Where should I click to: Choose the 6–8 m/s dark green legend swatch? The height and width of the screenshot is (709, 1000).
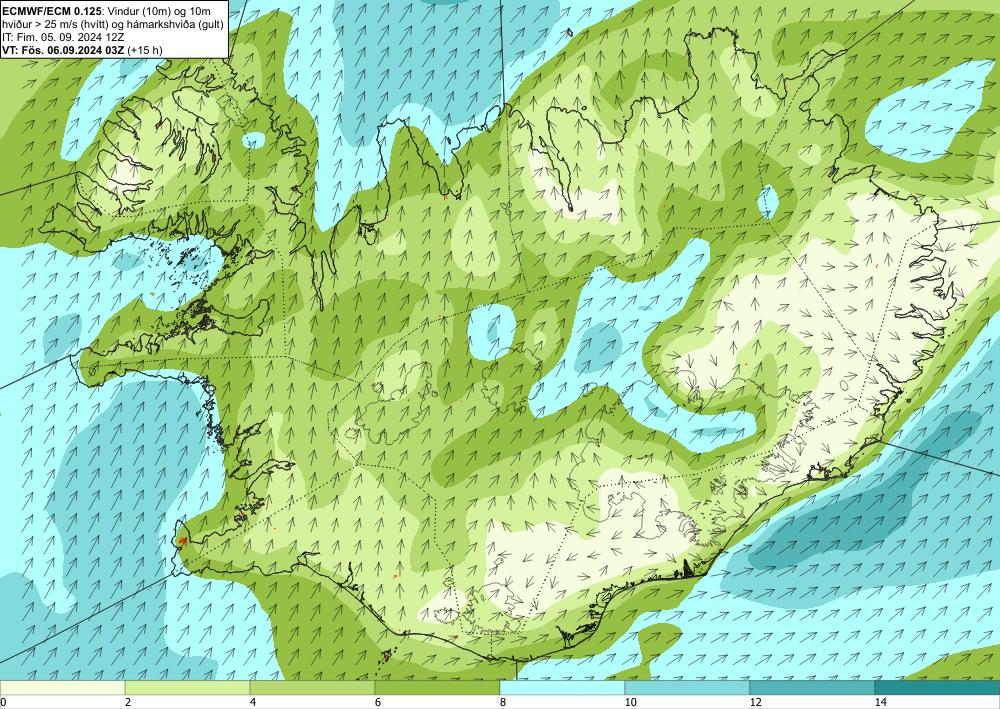438,688
